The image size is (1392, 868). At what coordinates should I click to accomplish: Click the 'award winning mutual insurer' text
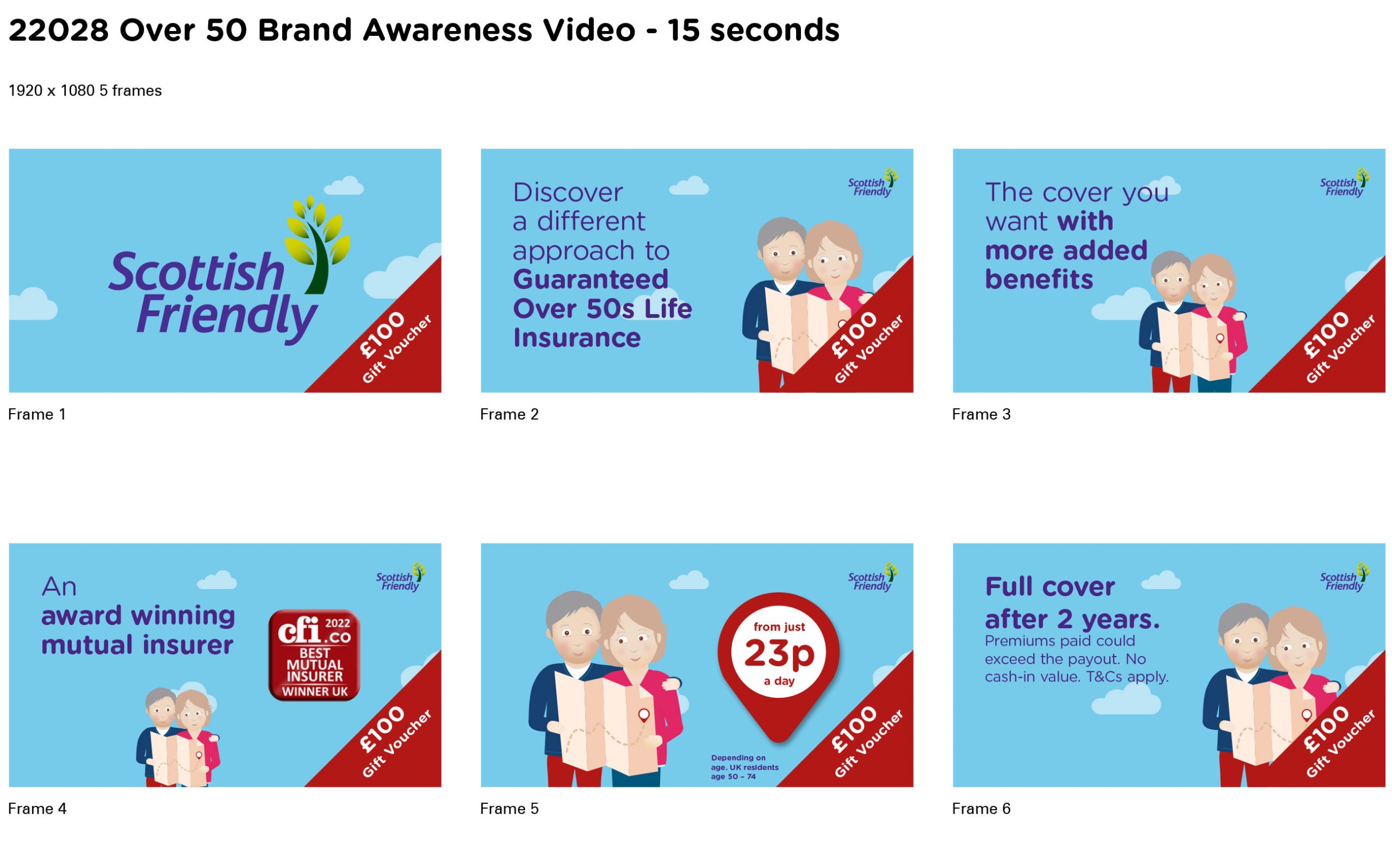pos(138,630)
